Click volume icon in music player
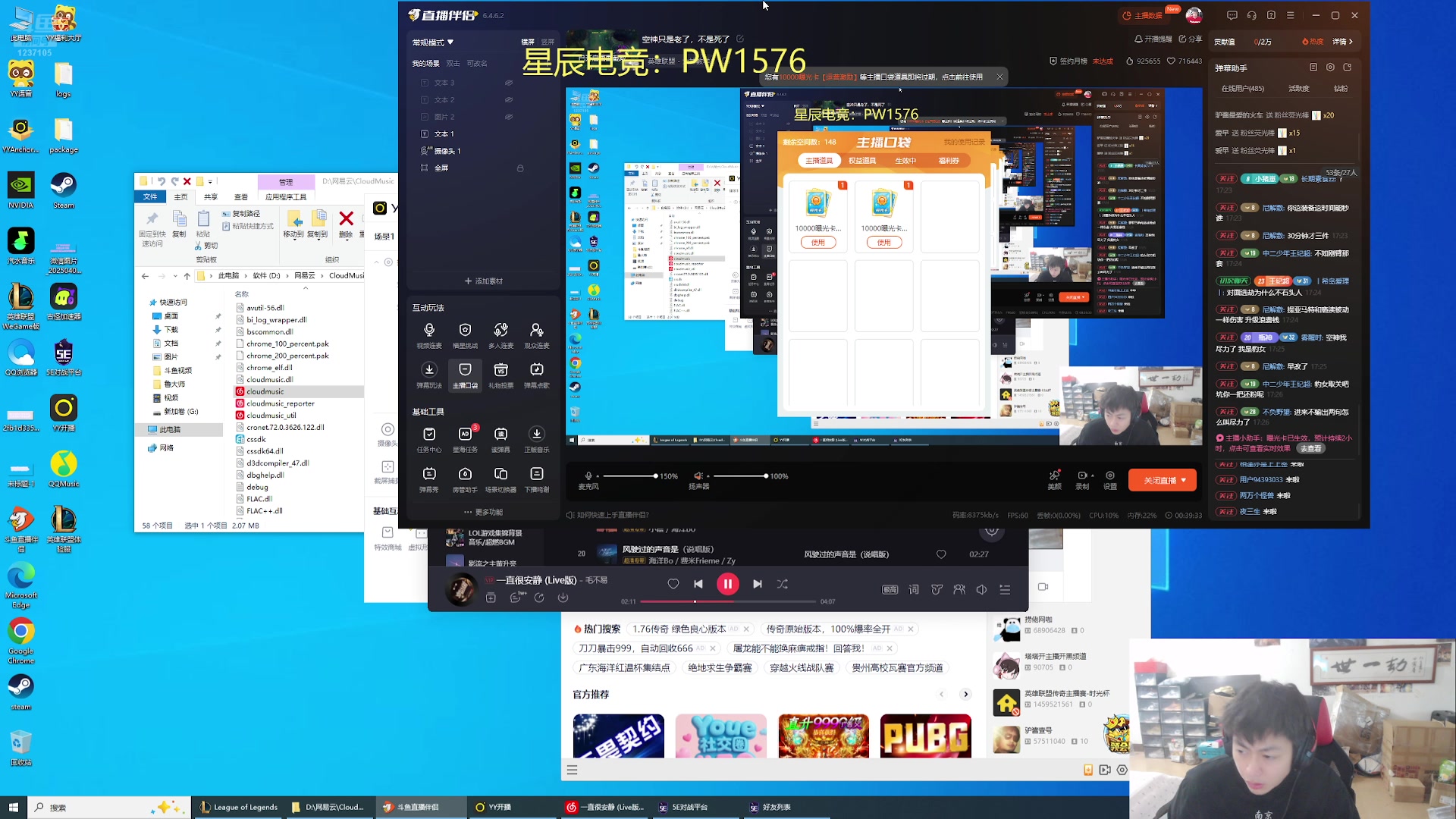 pos(981,589)
